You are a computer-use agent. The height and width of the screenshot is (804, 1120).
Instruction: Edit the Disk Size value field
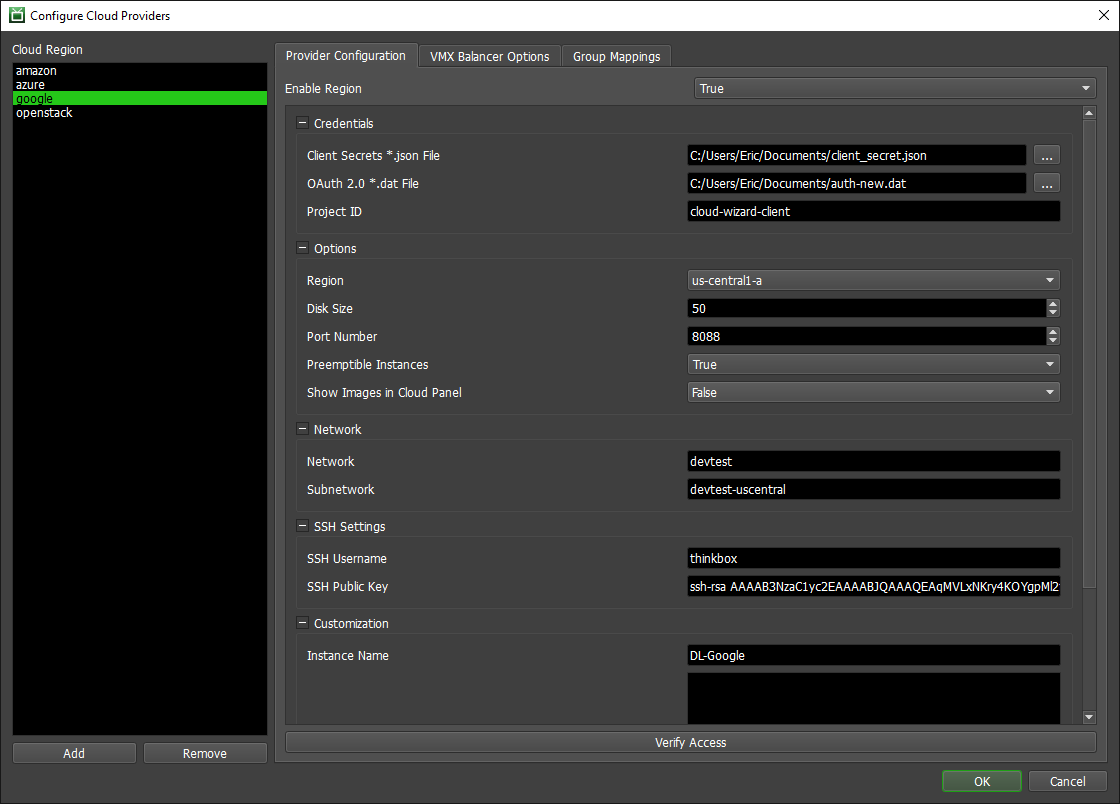click(866, 308)
